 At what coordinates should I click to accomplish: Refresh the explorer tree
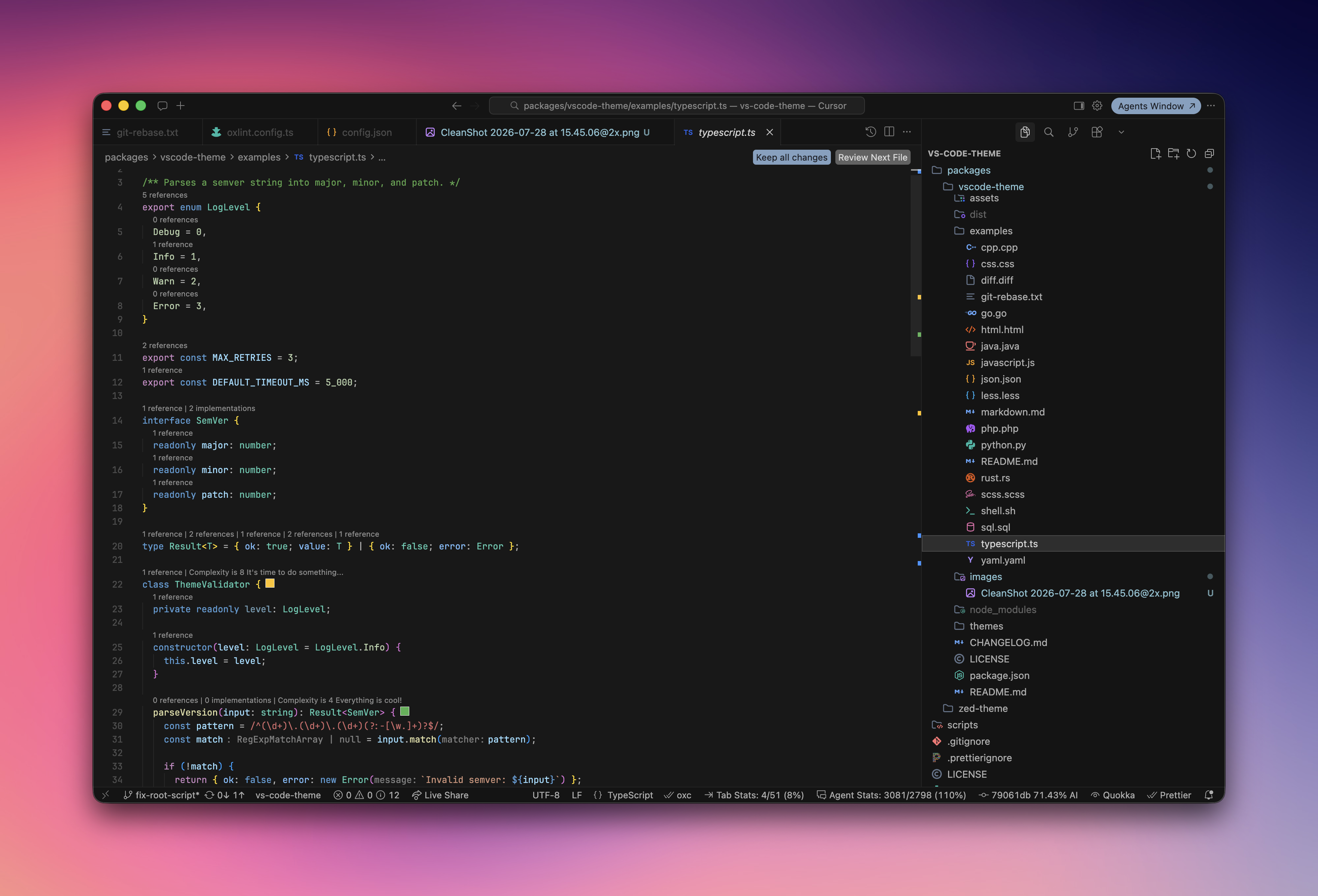tap(1191, 153)
